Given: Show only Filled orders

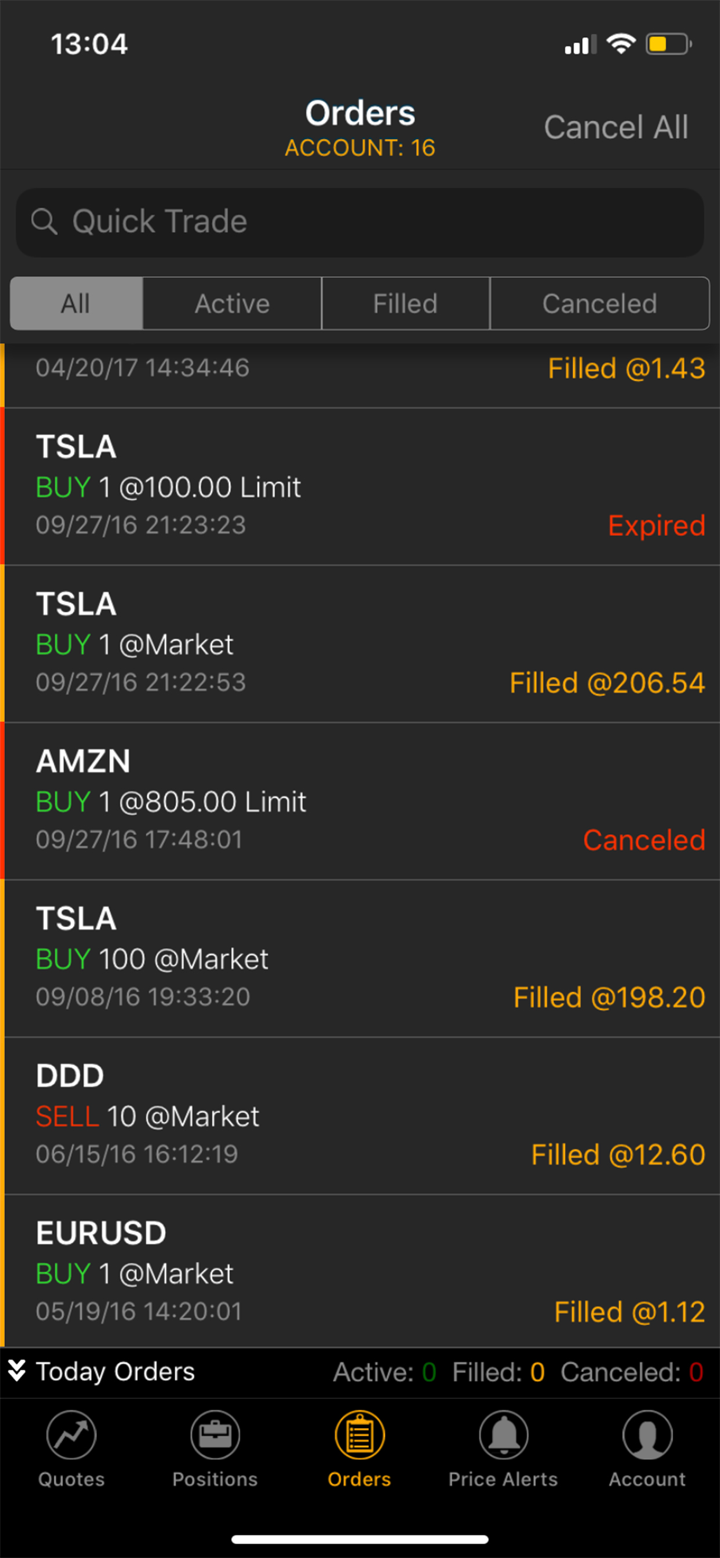Looking at the screenshot, I should [405, 304].
